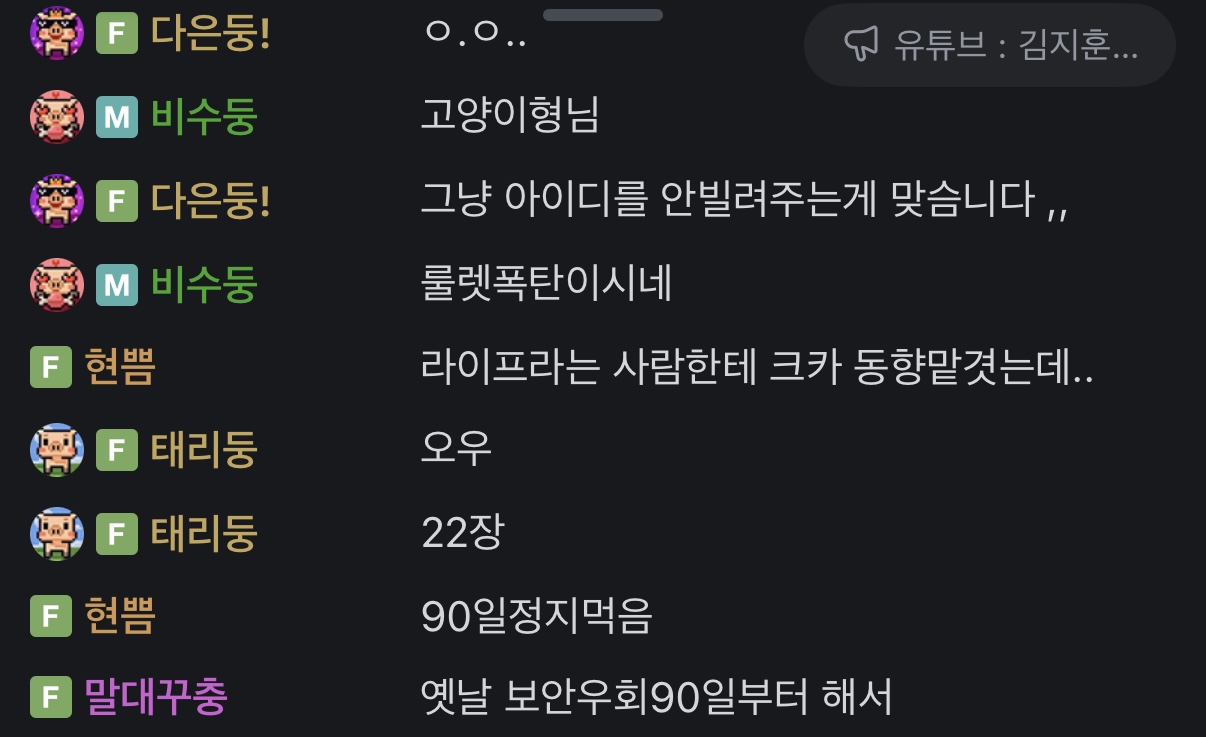
Task: Select the chat message 90일정지먹음
Action: (537, 616)
